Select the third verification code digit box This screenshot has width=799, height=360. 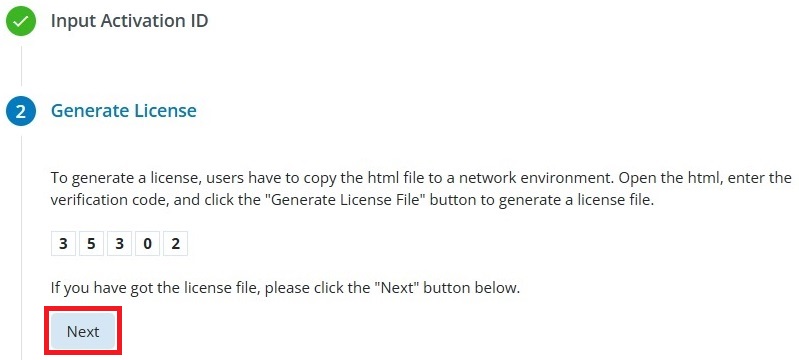[119, 244]
